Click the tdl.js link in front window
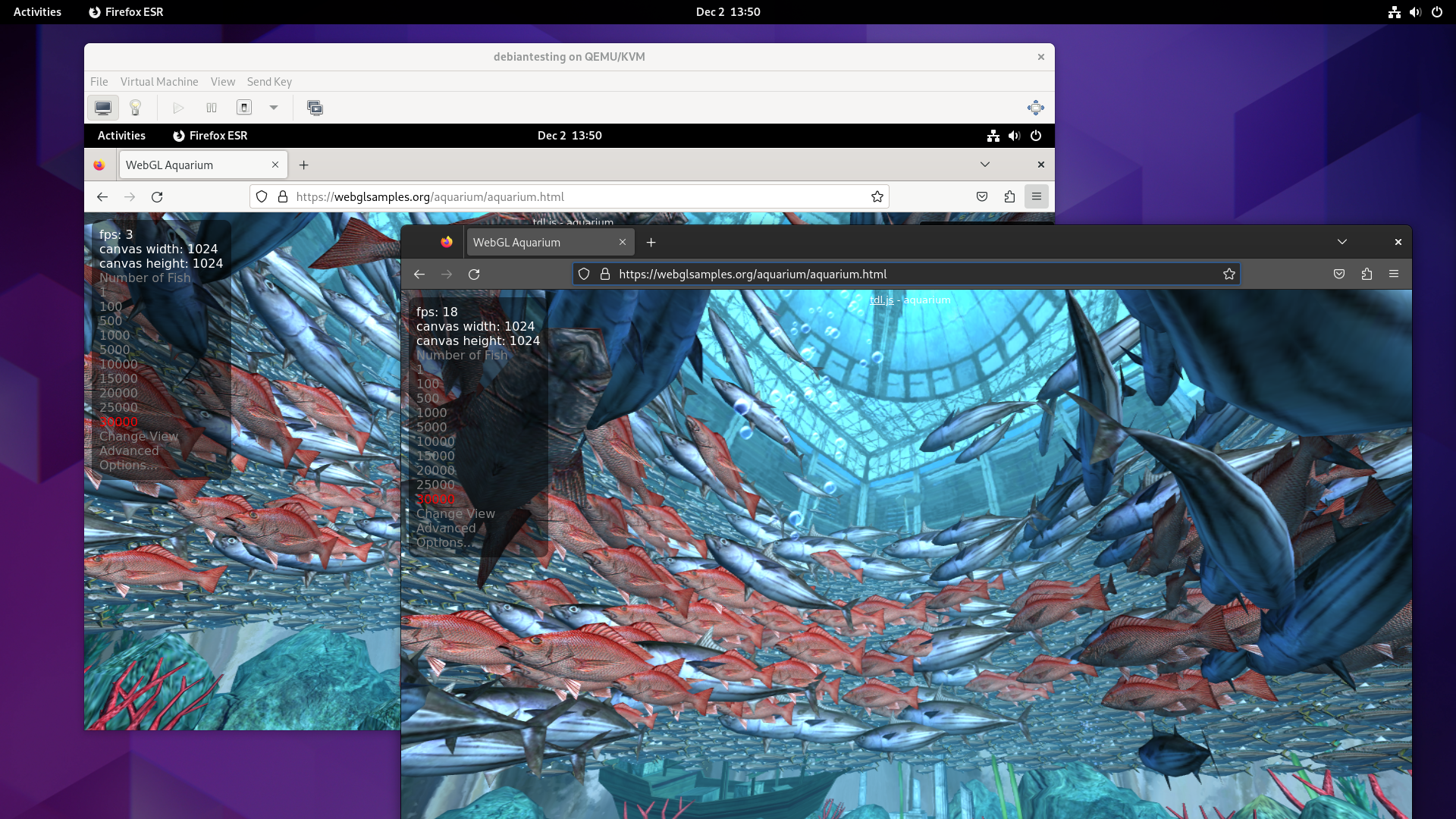The height and width of the screenshot is (819, 1456). click(x=881, y=300)
